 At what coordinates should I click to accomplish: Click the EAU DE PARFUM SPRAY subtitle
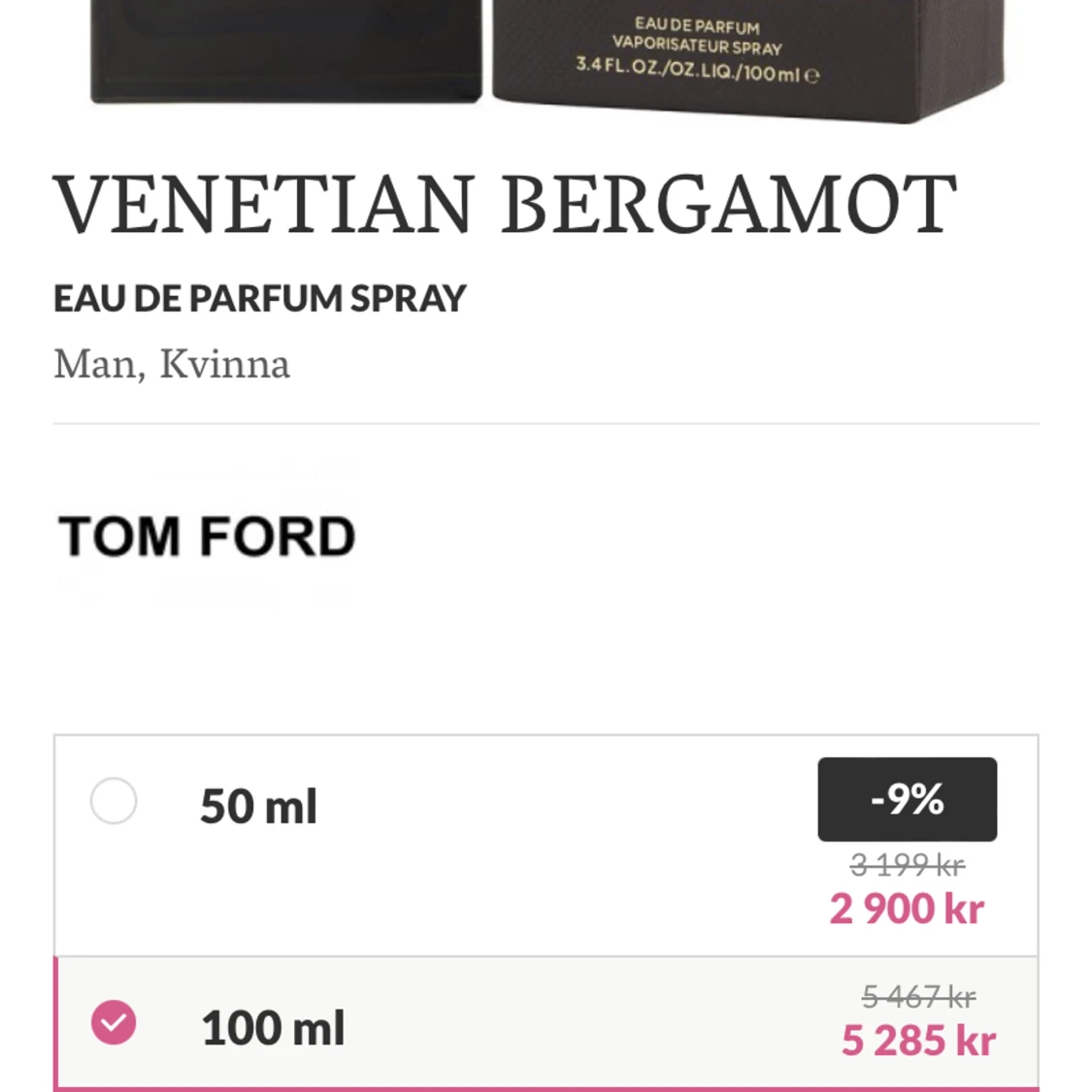259,298
